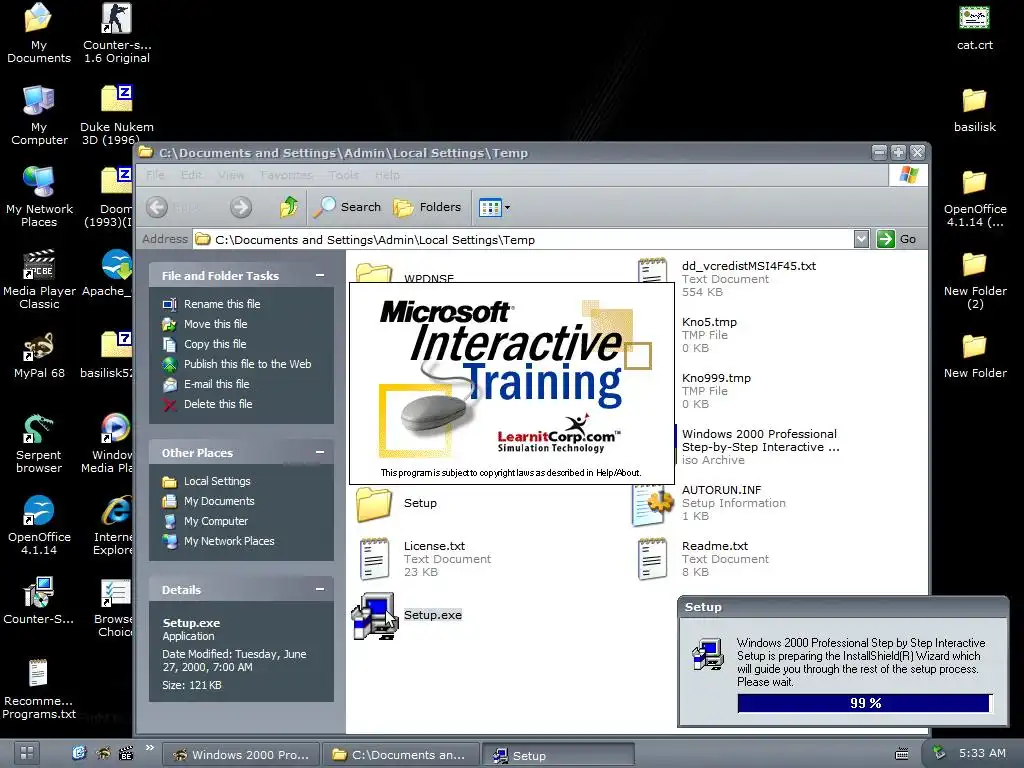Image resolution: width=1024 pixels, height=768 pixels.
Task: Click Rename this file link
Action: click(x=222, y=304)
